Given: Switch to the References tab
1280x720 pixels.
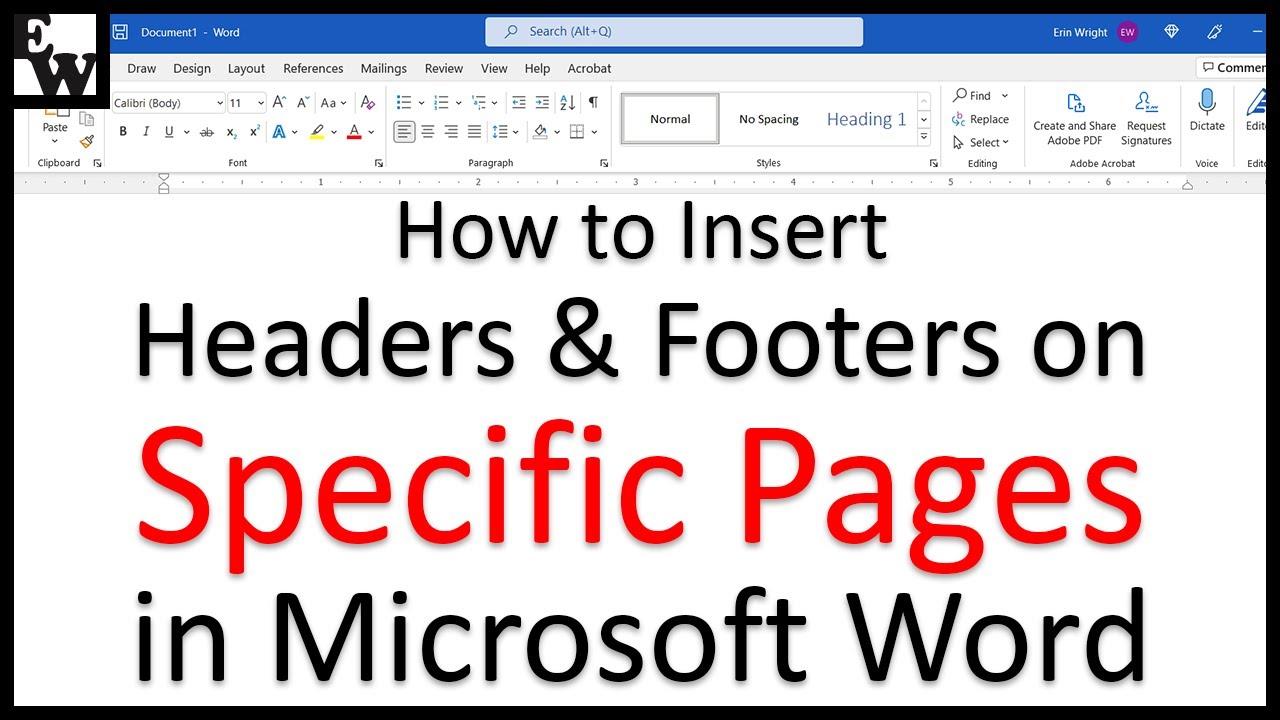Looking at the screenshot, I should [x=313, y=68].
